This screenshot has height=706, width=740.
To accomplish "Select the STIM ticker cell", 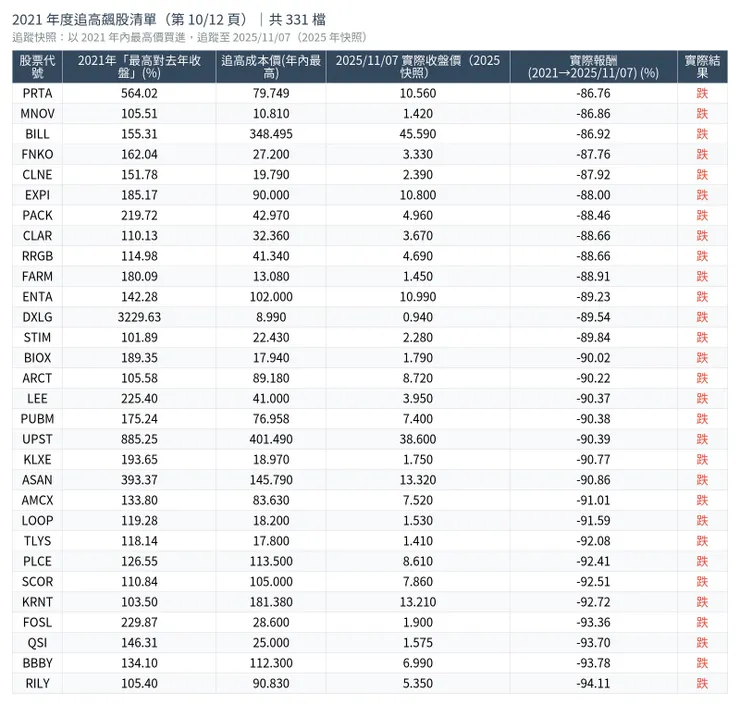I will coord(37,337).
